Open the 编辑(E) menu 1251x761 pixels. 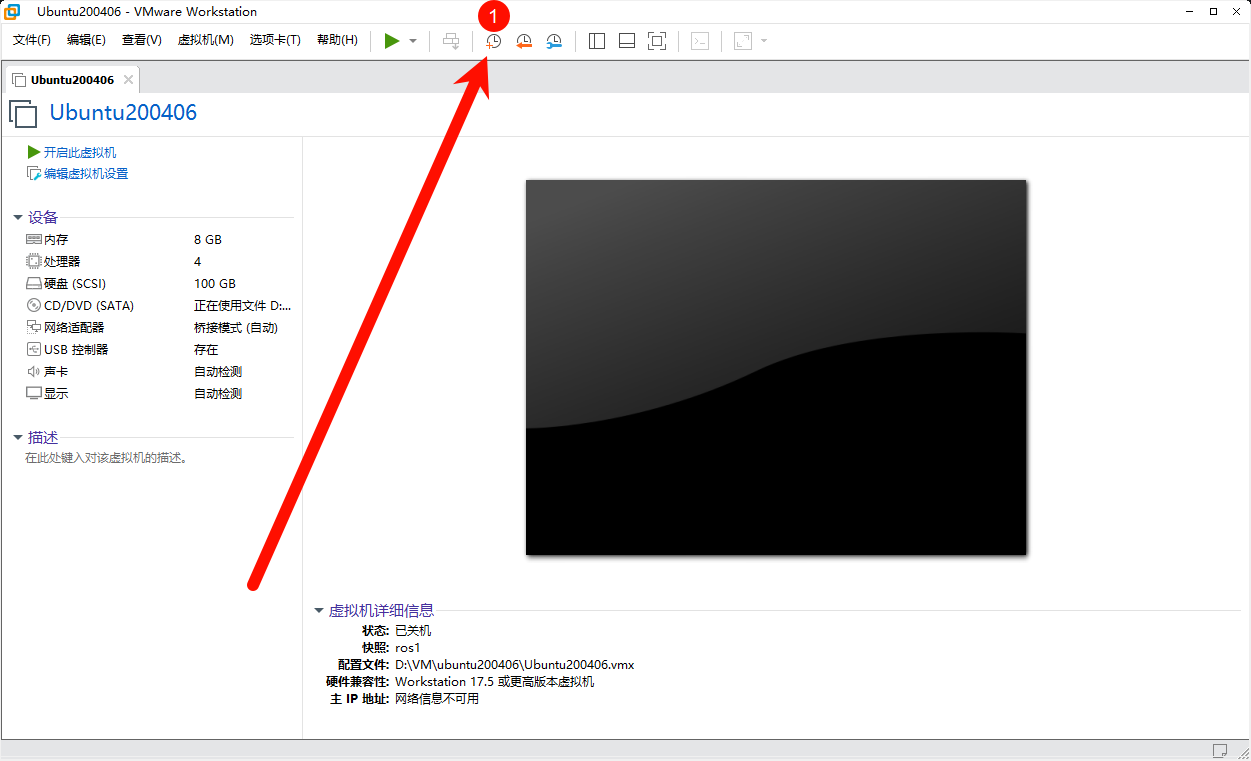(x=86, y=40)
